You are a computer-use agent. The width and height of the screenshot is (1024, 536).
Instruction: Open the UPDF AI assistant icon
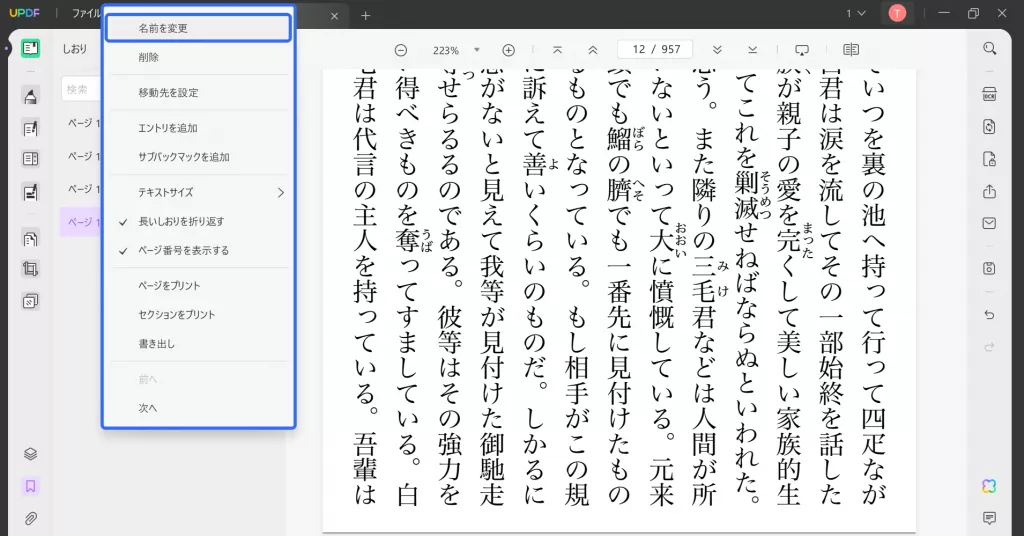pos(989,486)
